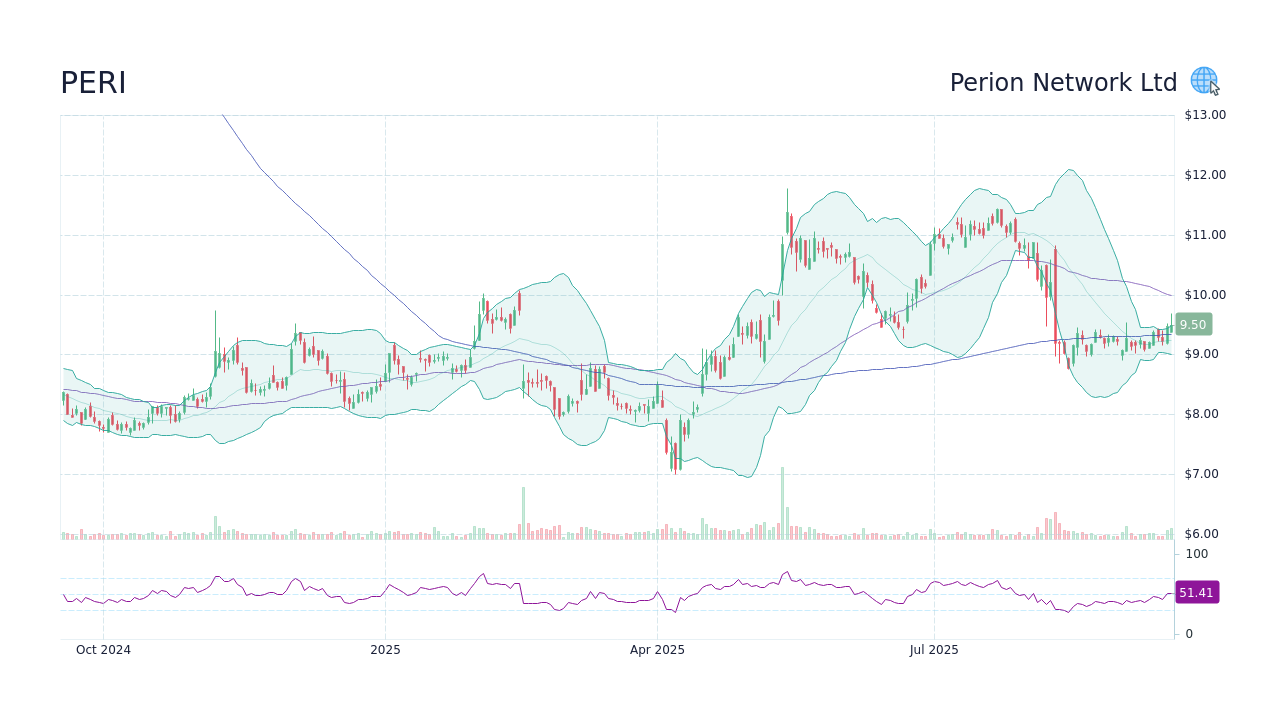This screenshot has height=720, width=1280.
Task: Select the 2025 date axis label
Action: (x=386, y=649)
